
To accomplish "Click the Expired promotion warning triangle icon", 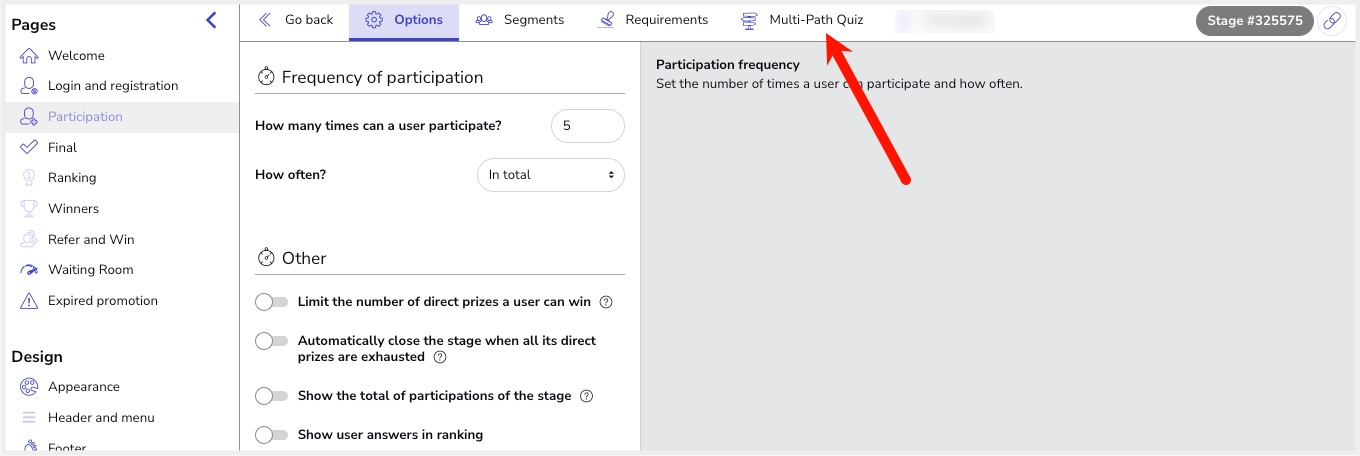I will click(x=29, y=301).
